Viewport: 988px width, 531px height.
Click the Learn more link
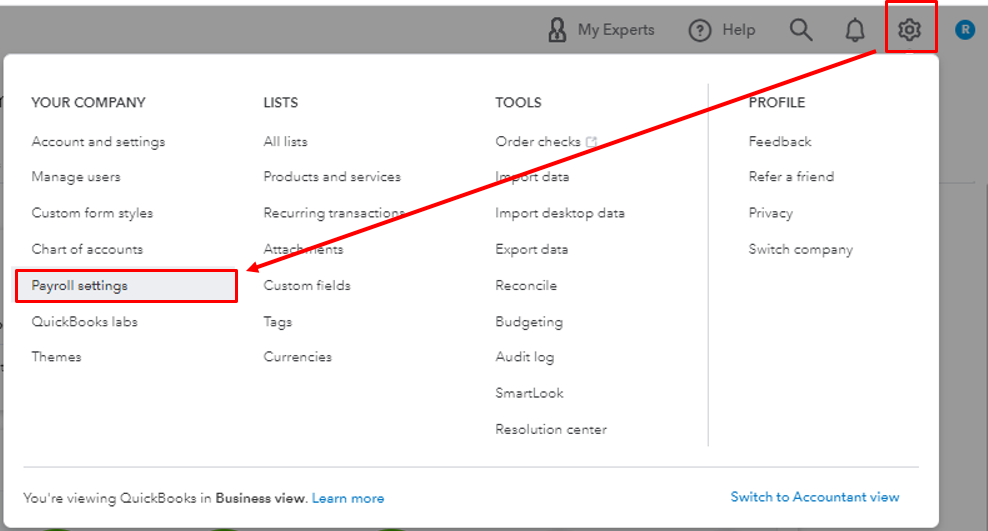click(348, 498)
